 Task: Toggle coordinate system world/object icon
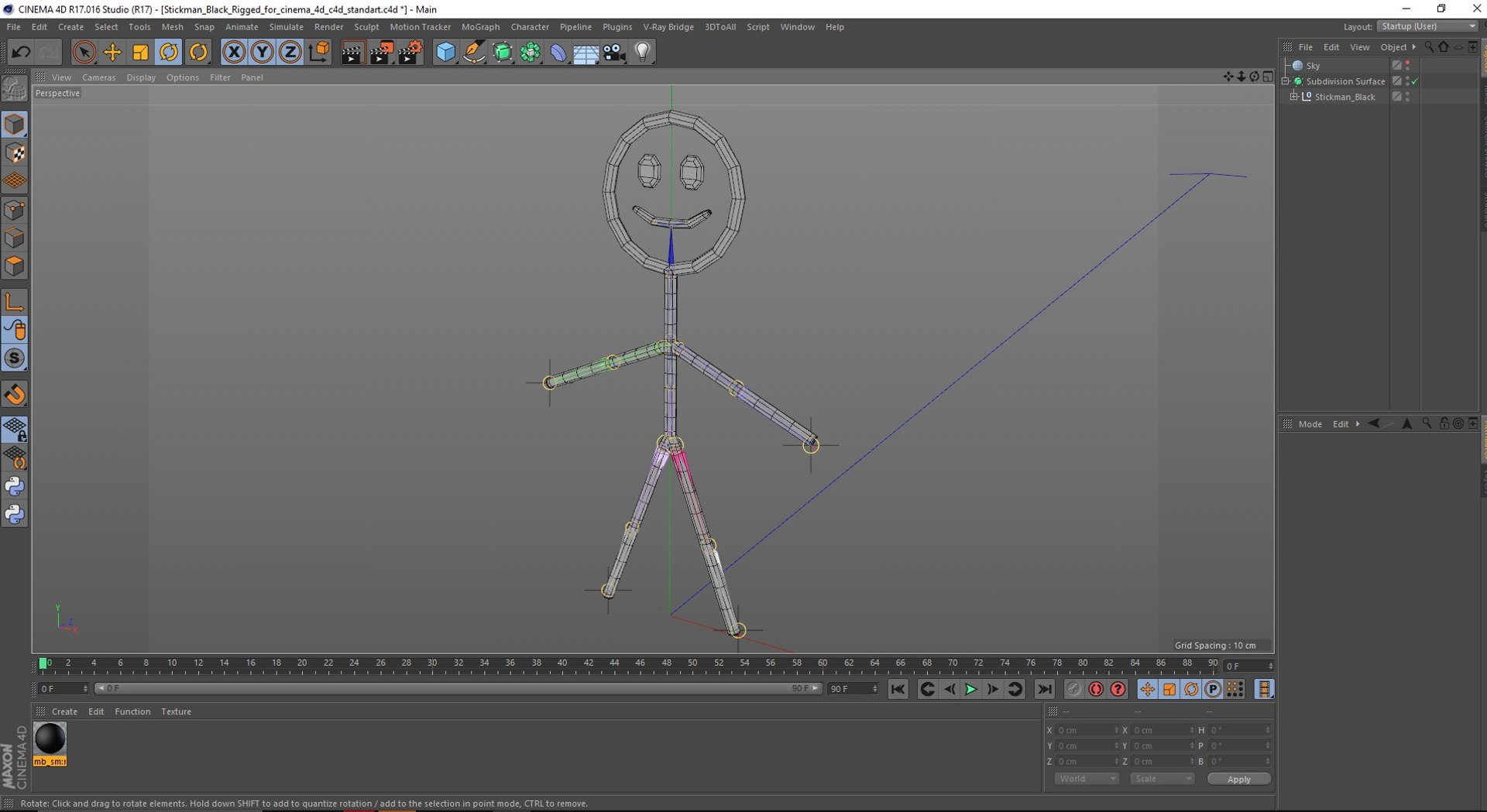pyautogui.click(x=318, y=53)
